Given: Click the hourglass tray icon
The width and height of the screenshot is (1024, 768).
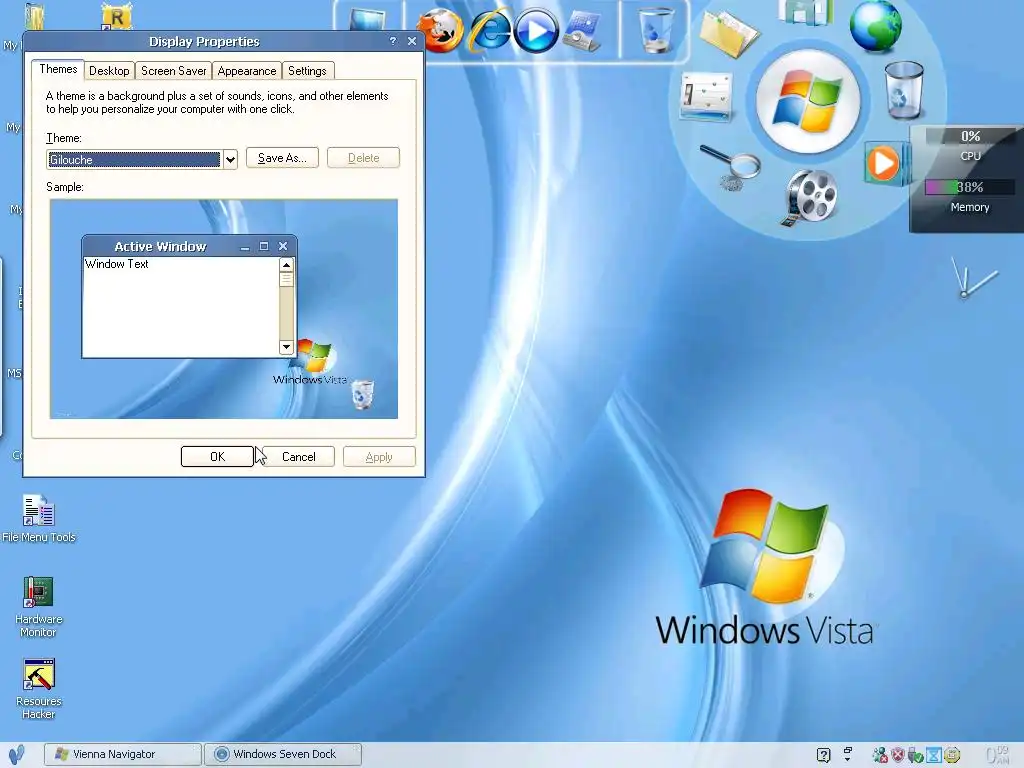Looking at the screenshot, I should pos(934,756).
